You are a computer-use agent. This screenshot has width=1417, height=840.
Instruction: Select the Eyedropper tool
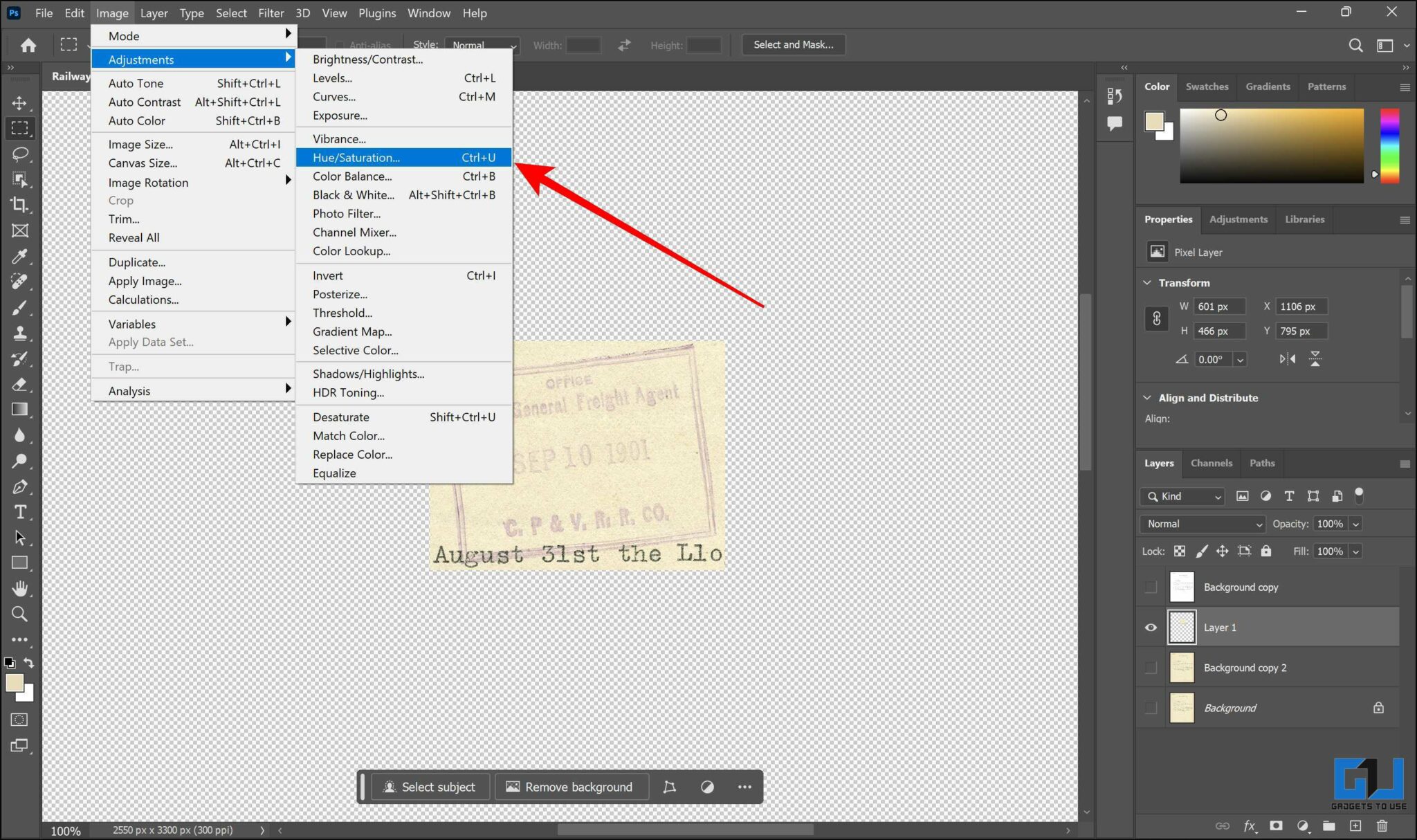click(x=20, y=256)
